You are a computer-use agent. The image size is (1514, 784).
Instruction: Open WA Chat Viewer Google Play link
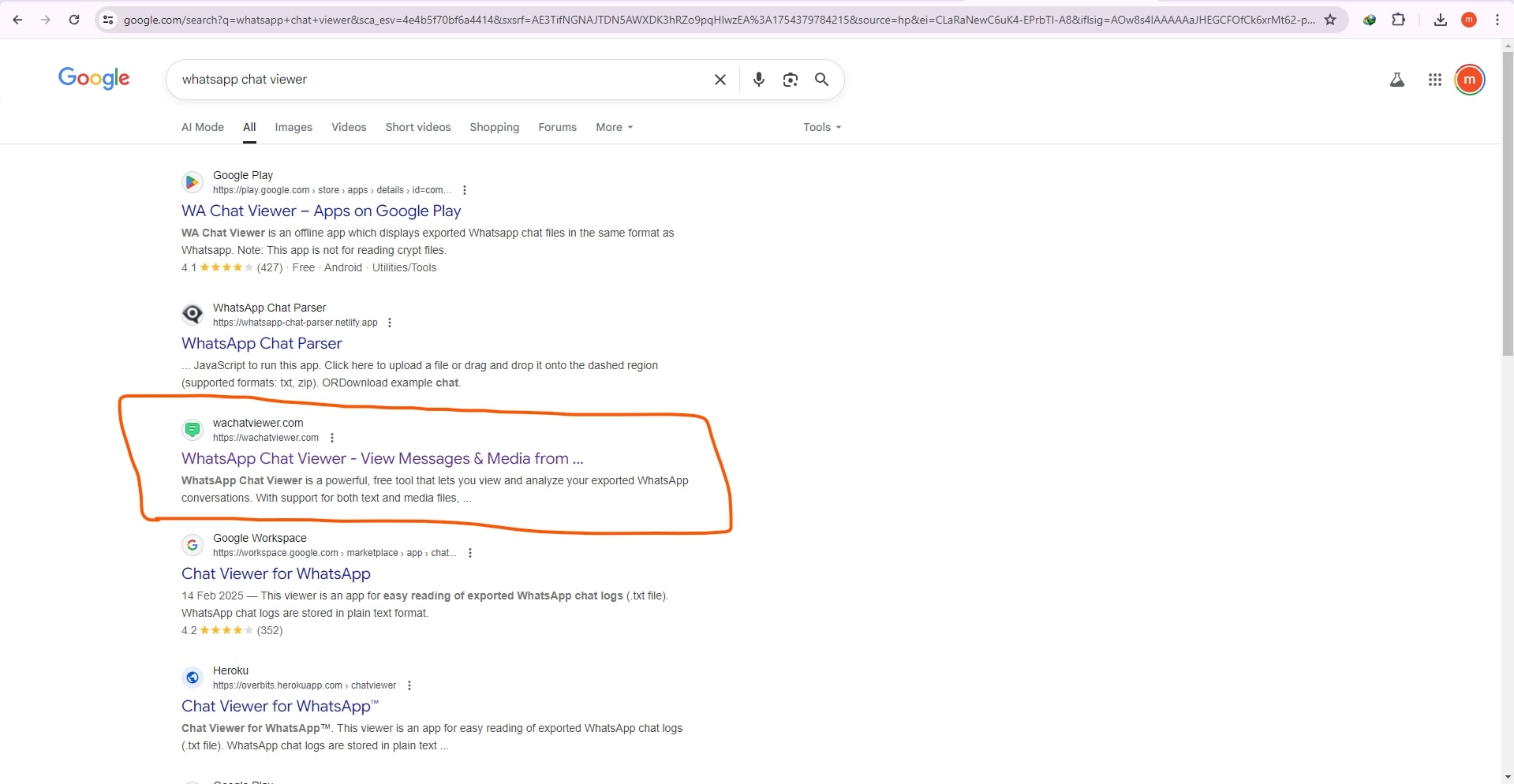click(x=321, y=211)
